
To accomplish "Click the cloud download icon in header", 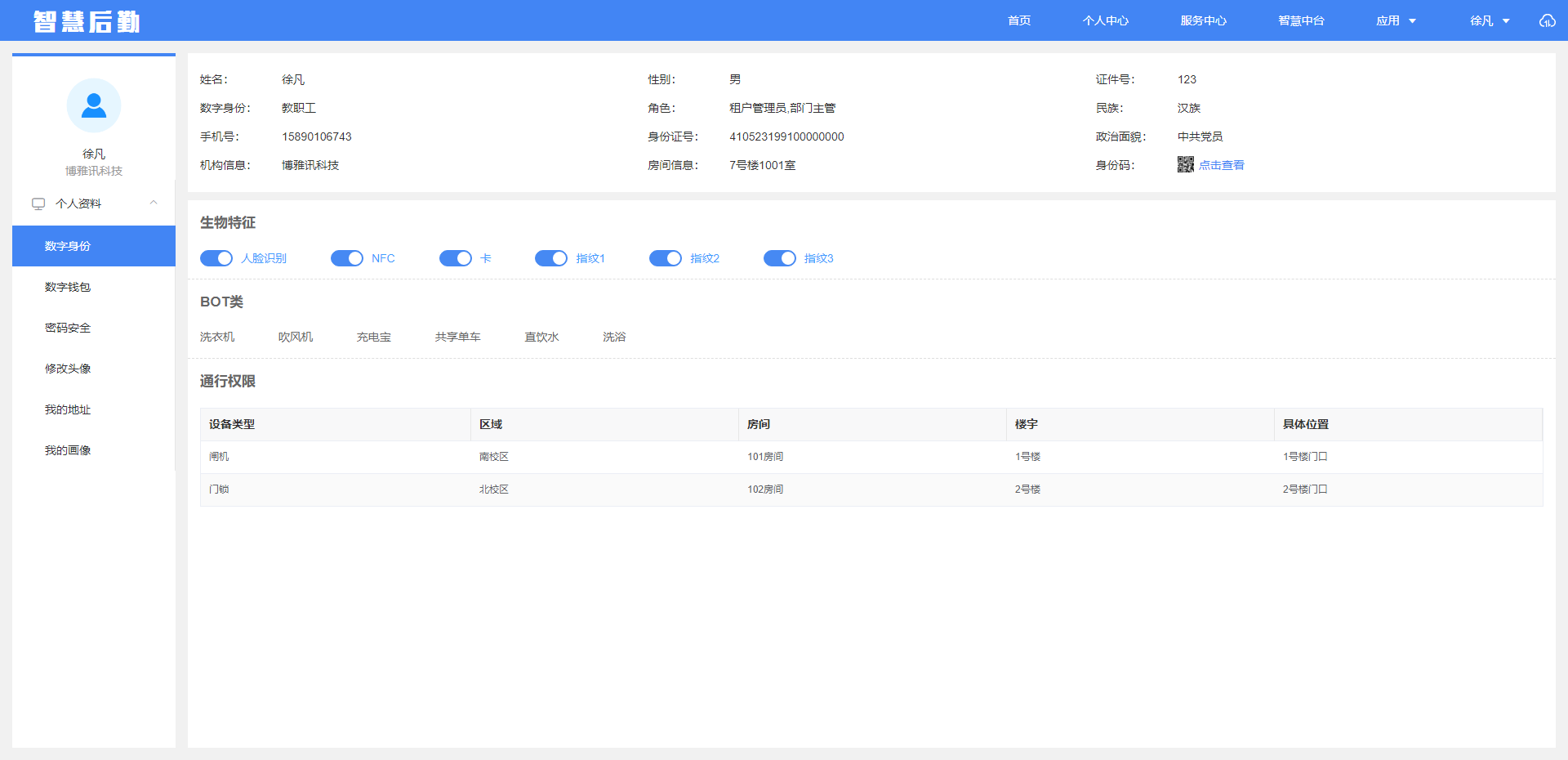I will click(x=1547, y=20).
